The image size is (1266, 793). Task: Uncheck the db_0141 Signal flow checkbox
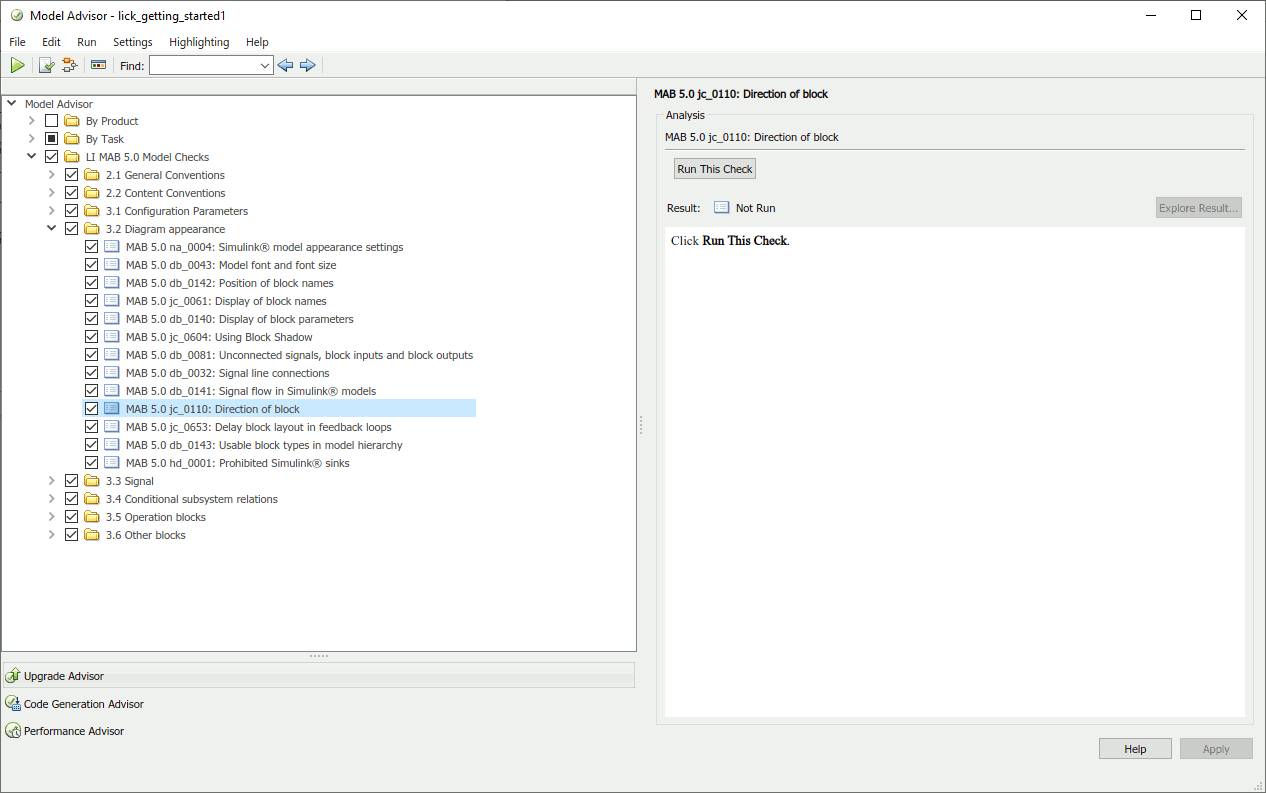92,391
